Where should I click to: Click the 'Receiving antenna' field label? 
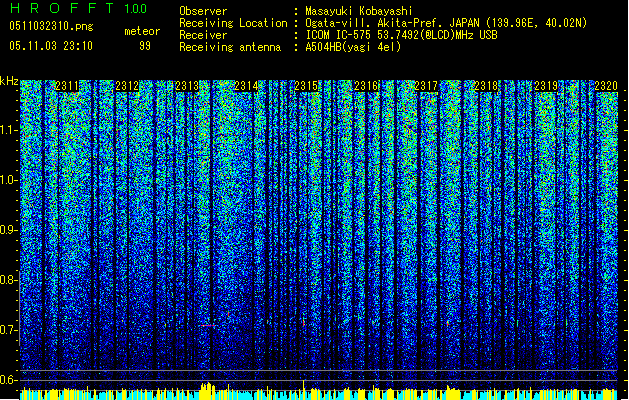[x=230, y=47]
